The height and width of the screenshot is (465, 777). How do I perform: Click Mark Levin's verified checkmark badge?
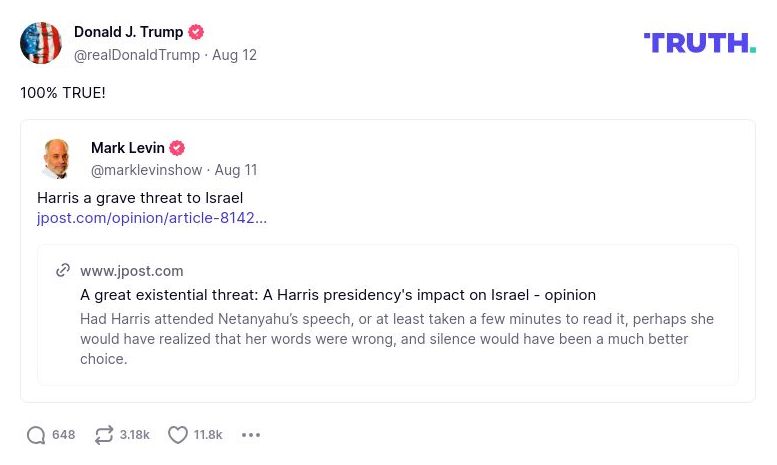tap(177, 148)
